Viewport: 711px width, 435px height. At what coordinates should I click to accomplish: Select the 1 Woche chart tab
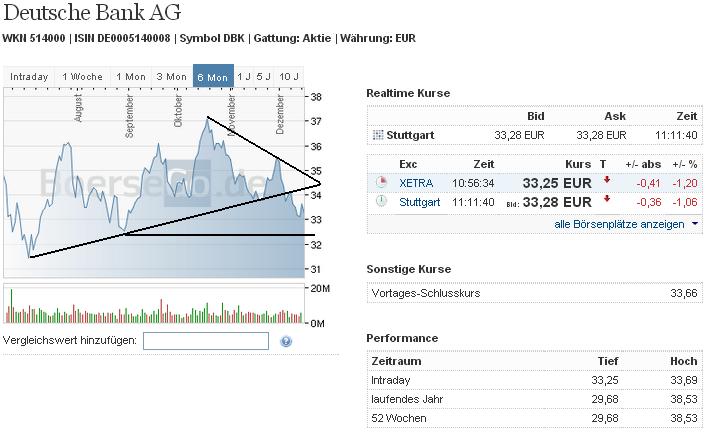coord(82,77)
